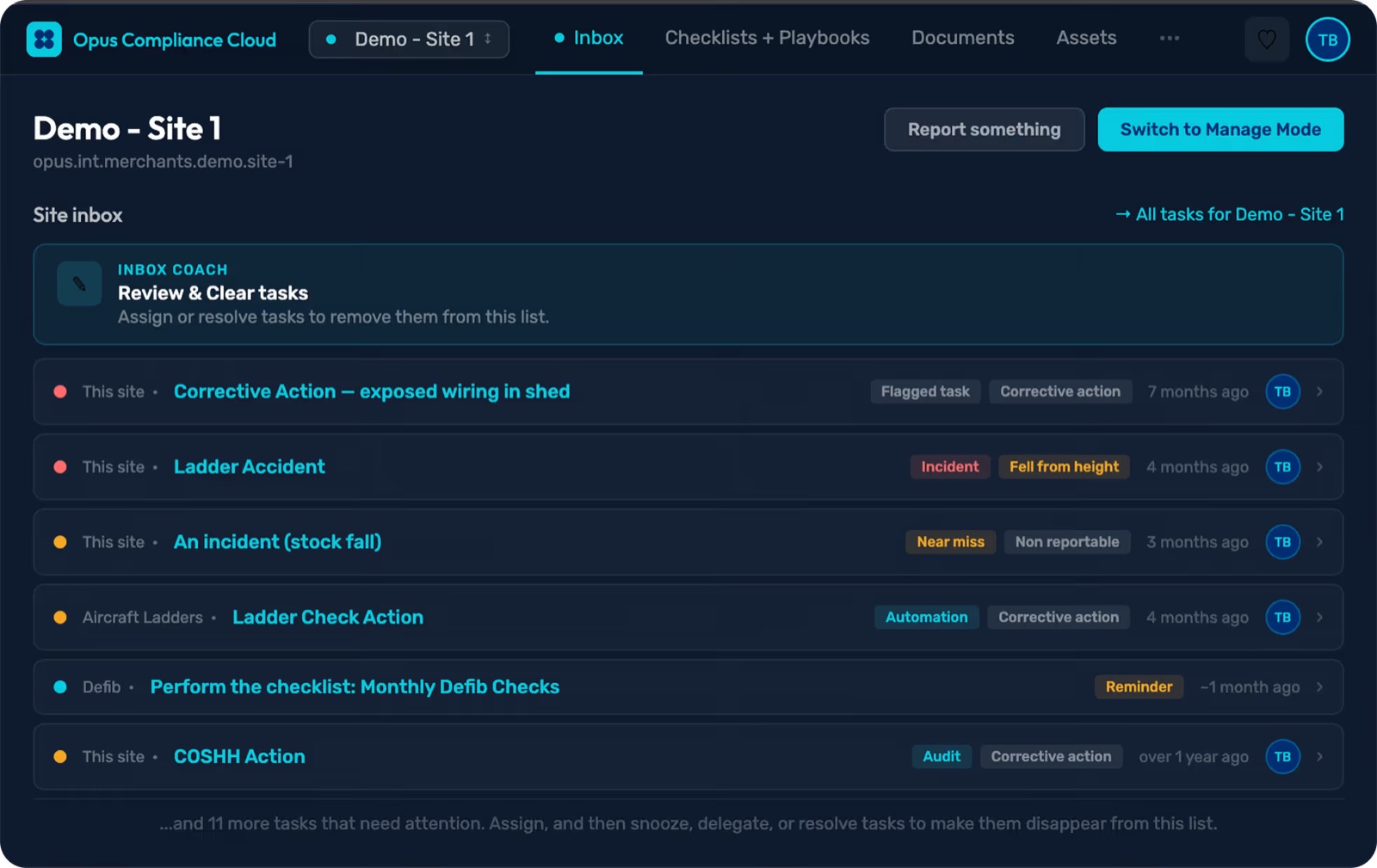
Task: Click orange status dot on Ladder Check Action
Action: 60,617
